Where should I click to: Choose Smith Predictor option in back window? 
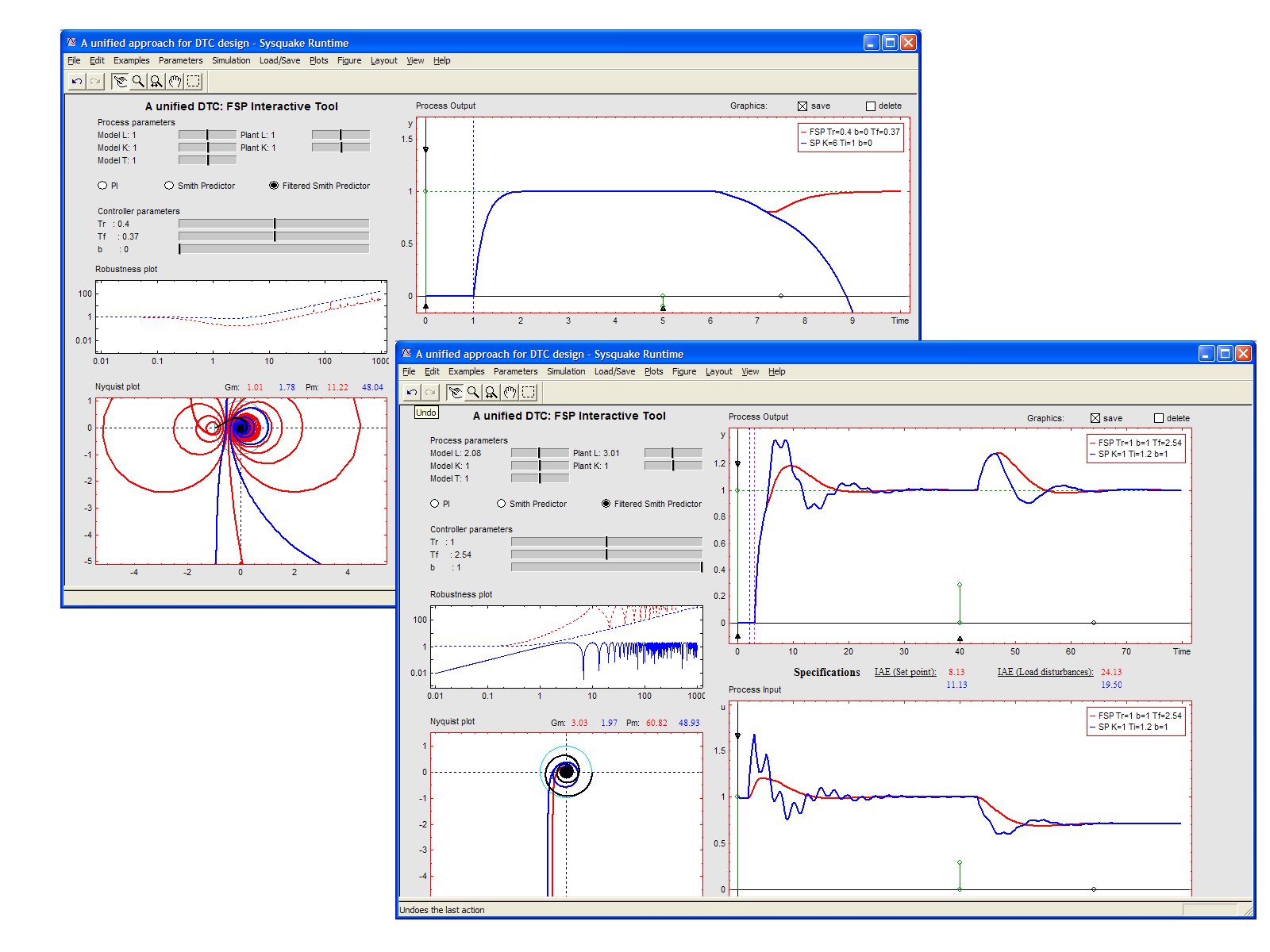[x=169, y=186]
